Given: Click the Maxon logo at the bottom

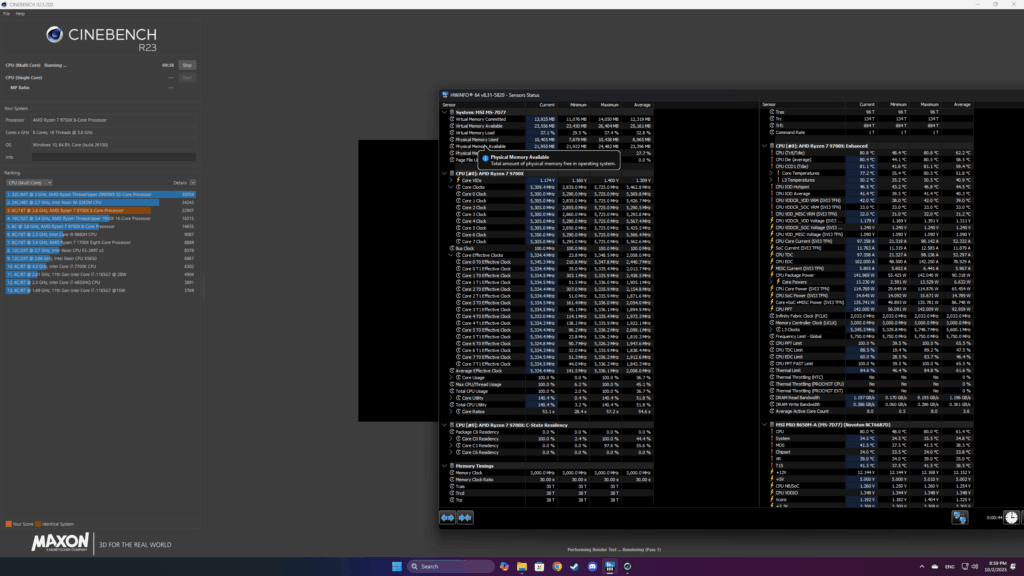Looking at the screenshot, I should coord(60,542).
